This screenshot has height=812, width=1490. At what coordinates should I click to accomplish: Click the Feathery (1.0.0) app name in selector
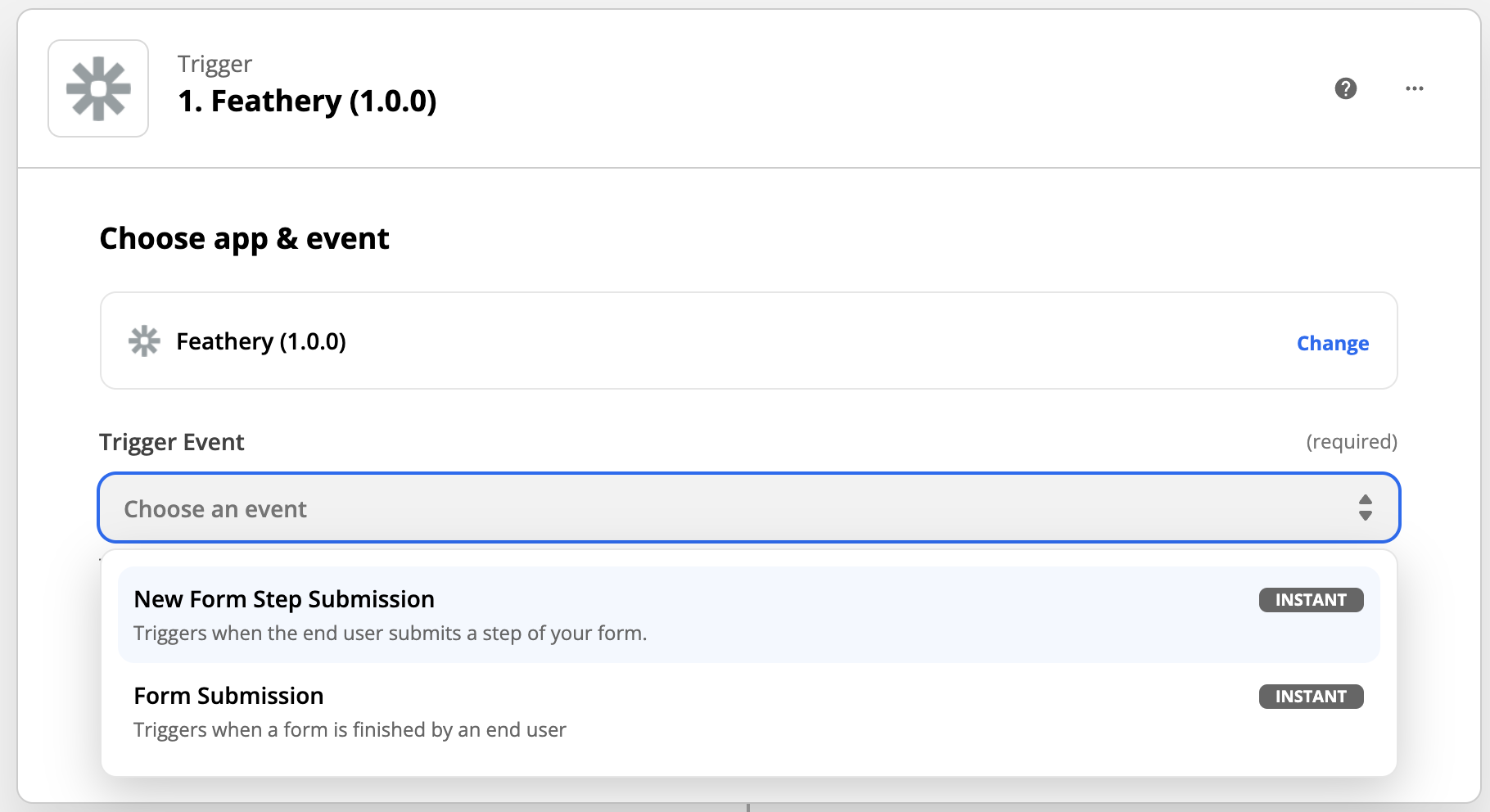(261, 341)
